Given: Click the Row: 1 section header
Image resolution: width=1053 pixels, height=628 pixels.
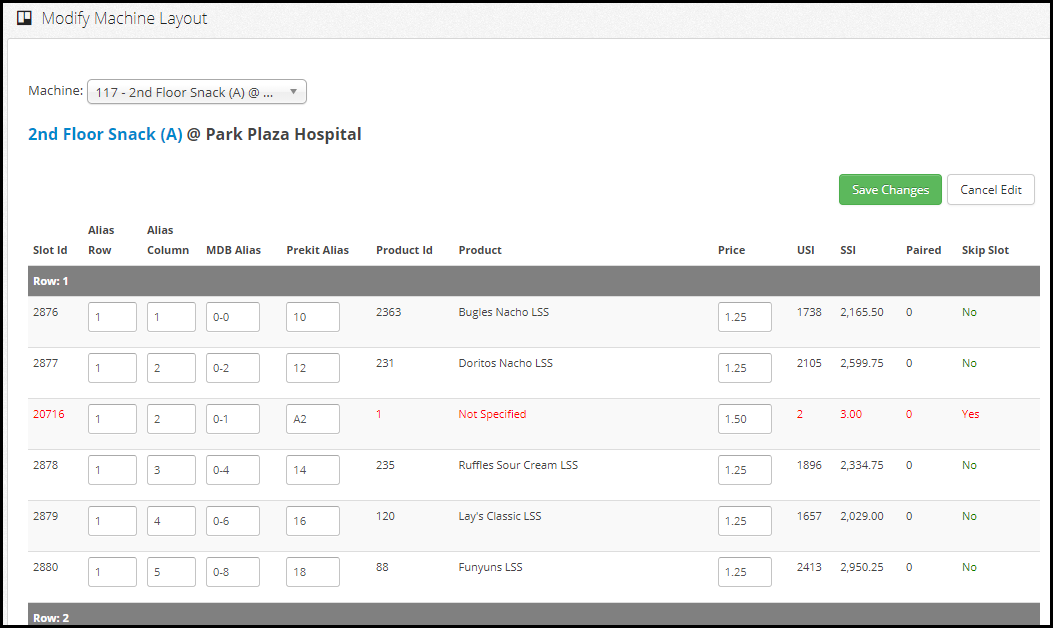Looking at the screenshot, I should [534, 281].
